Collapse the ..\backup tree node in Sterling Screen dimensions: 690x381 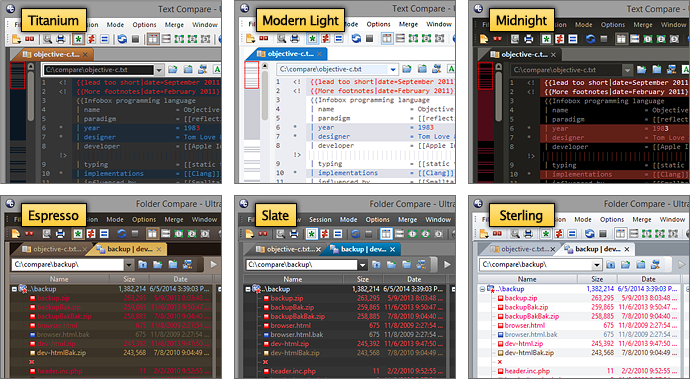tap(483, 289)
